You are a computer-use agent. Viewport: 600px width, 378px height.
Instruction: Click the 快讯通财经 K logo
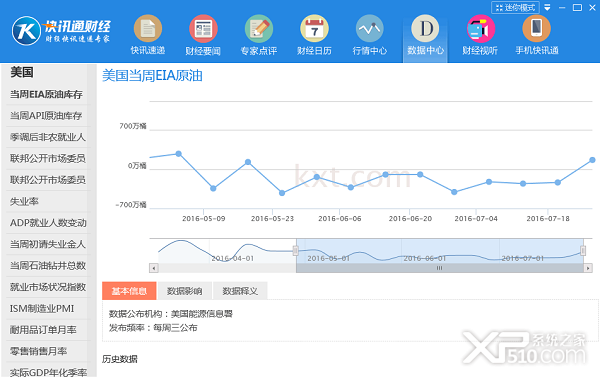[x=26, y=31]
